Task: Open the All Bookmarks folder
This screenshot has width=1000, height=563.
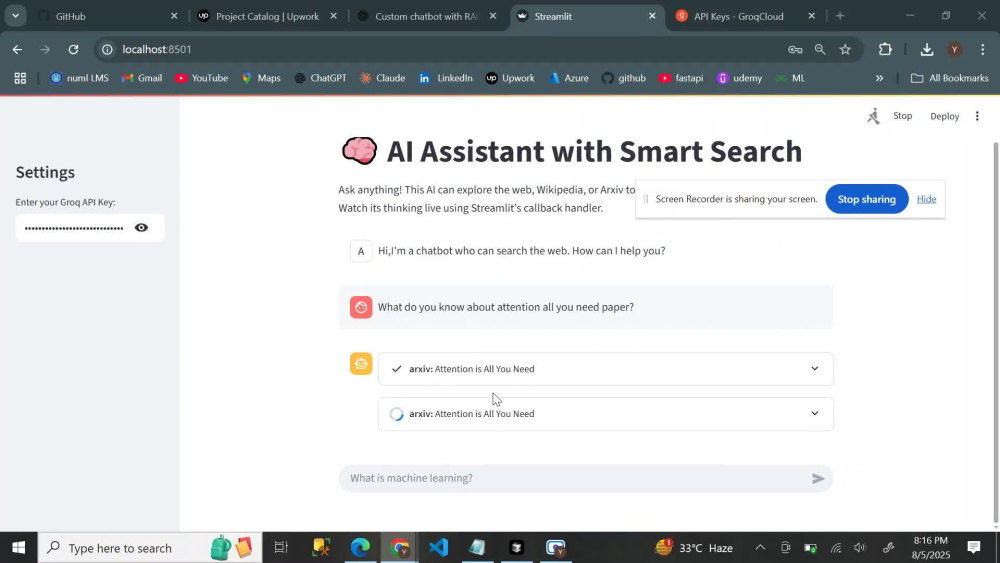Action: point(950,78)
